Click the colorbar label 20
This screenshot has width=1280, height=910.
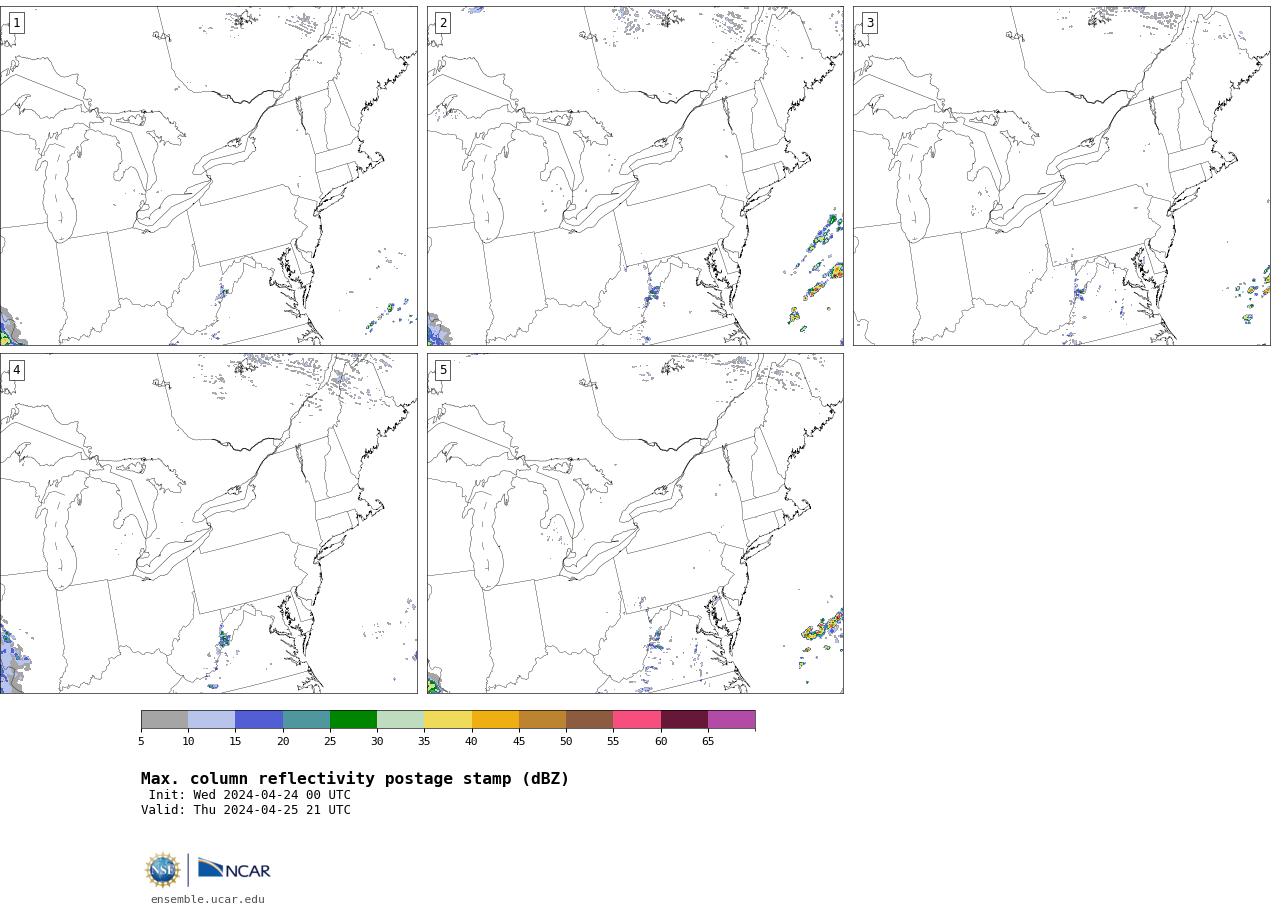pyautogui.click(x=283, y=741)
